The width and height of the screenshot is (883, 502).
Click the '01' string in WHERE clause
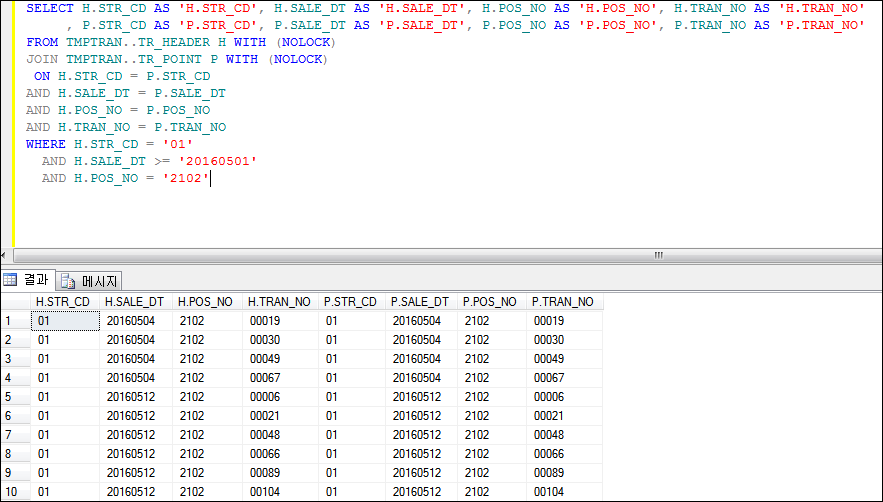pos(178,144)
